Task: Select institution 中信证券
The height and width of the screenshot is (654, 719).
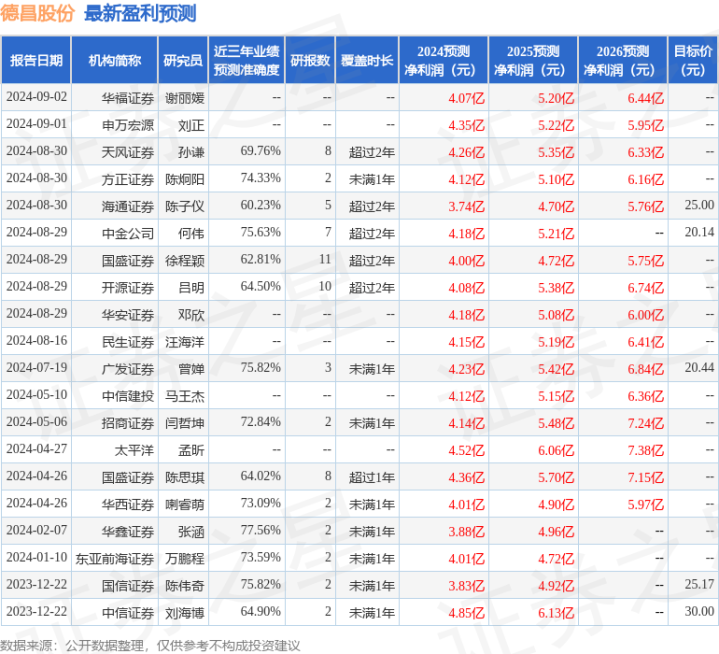Action: 128,613
